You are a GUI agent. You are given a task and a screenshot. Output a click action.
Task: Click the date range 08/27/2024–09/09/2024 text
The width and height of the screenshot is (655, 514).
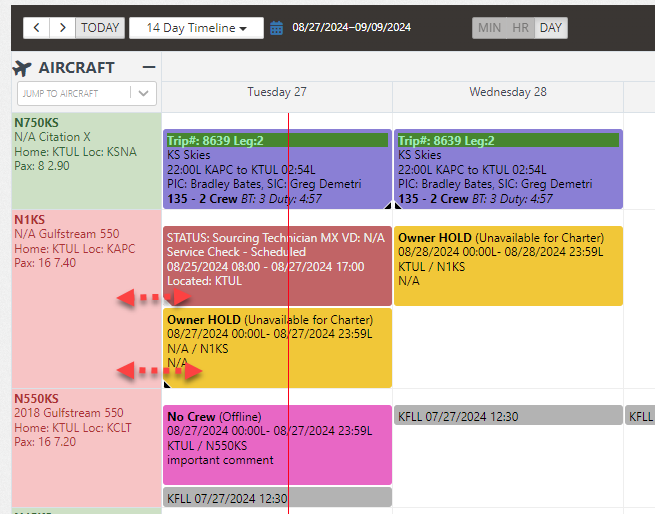(351, 28)
